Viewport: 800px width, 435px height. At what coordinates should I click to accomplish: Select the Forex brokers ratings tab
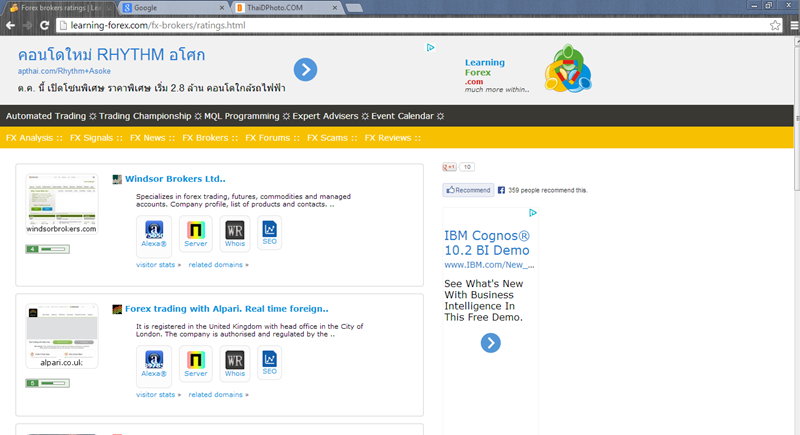[x=60, y=8]
